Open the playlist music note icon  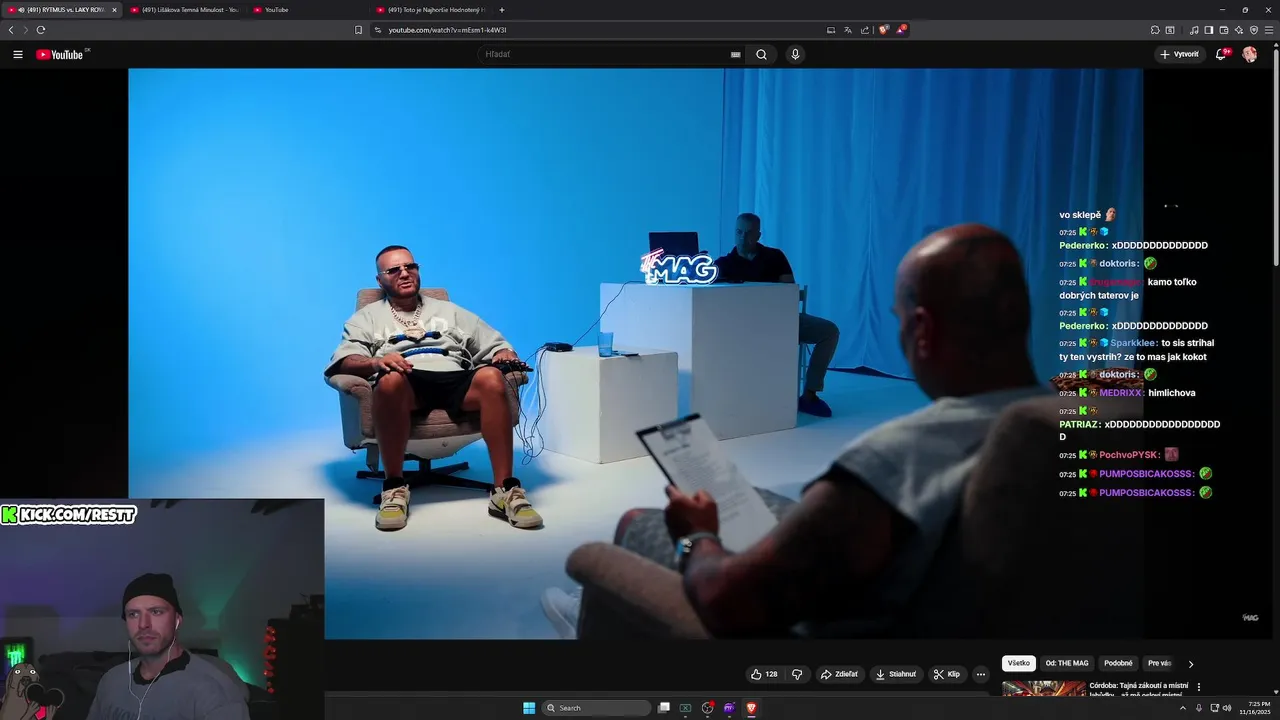click(x=1194, y=30)
